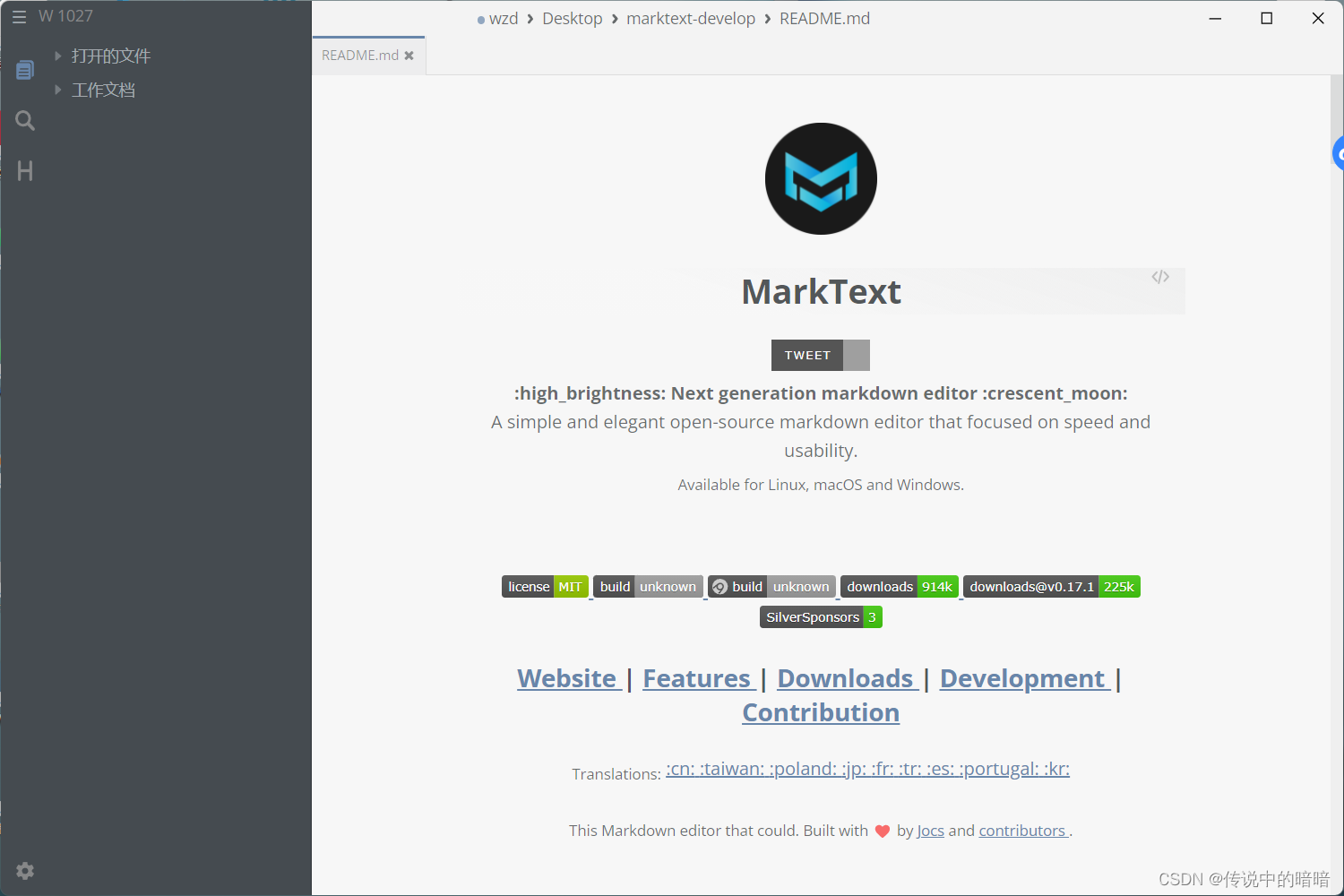The height and width of the screenshot is (896, 1344).
Task: Click the contributors link at page bottom
Action: pos(1021,831)
